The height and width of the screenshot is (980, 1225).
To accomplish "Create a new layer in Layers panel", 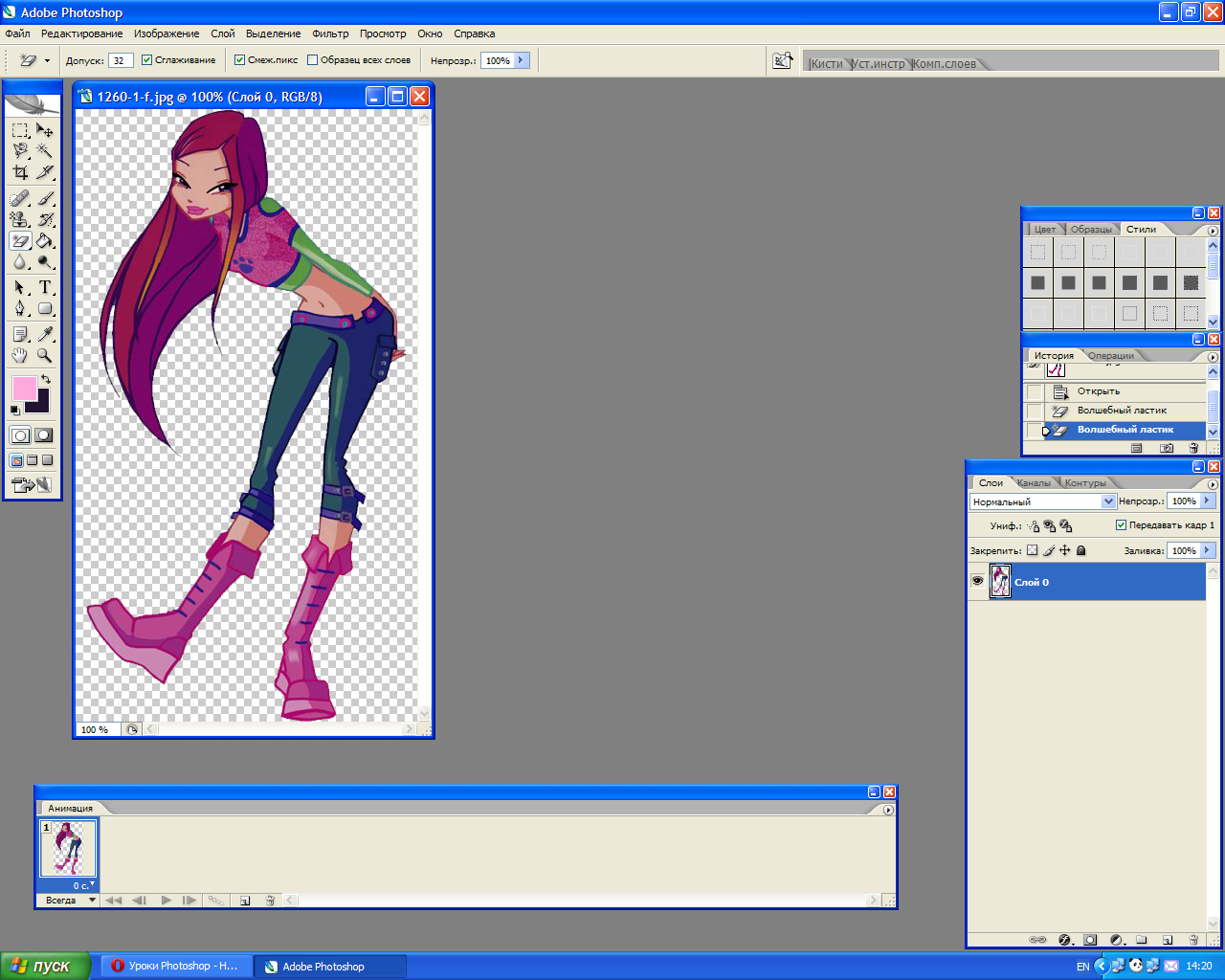I will (1167, 940).
